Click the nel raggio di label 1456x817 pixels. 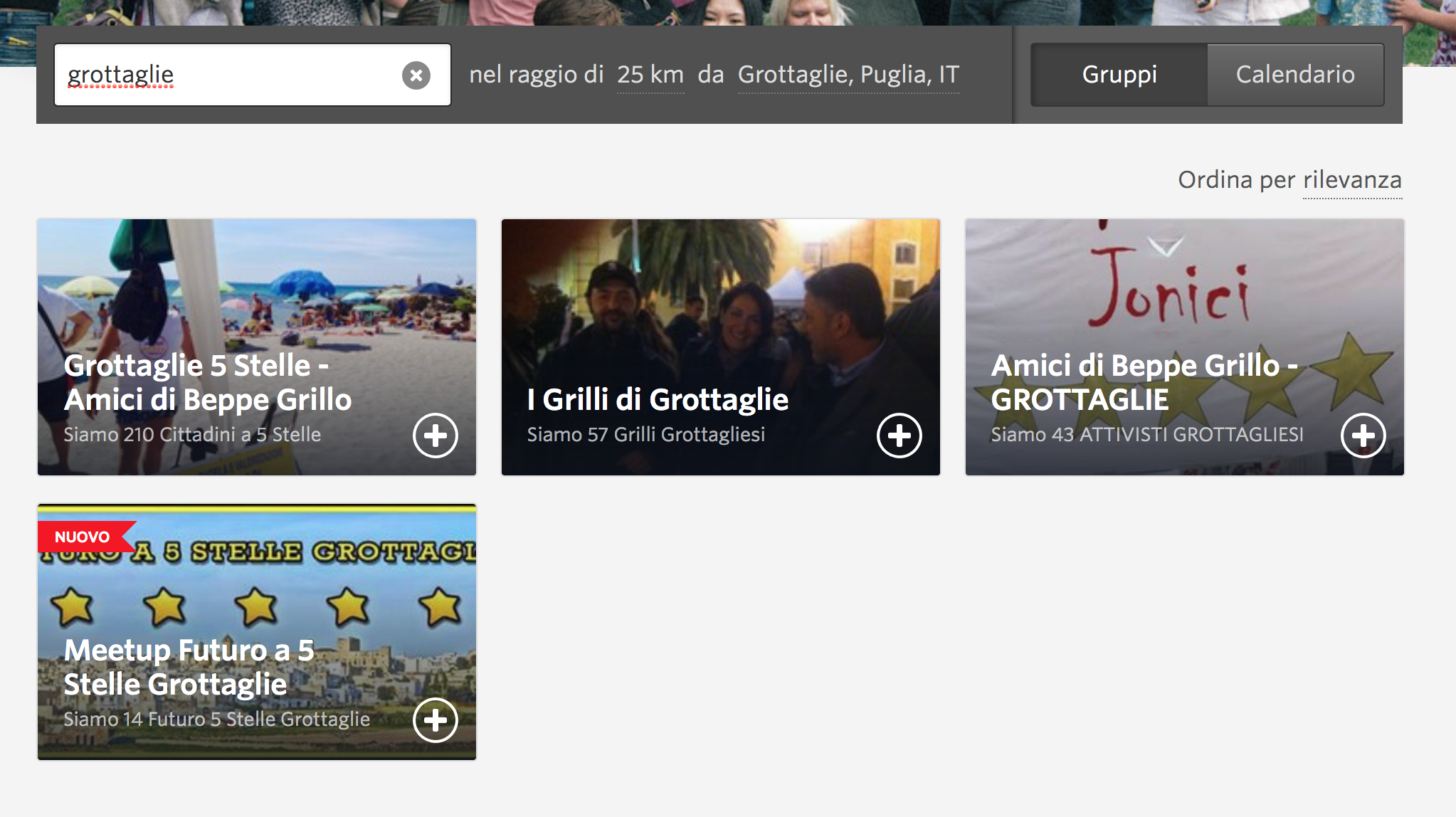tap(537, 75)
